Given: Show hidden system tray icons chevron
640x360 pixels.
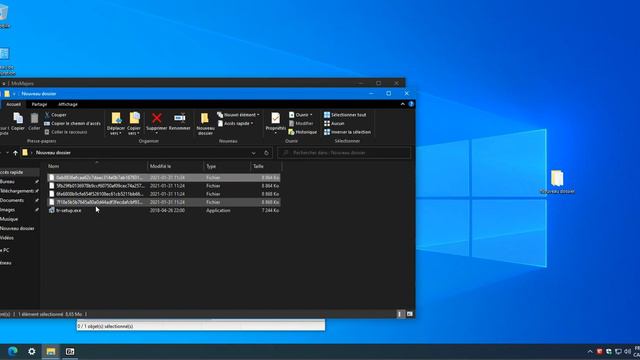Looking at the screenshot, I should pos(590,351).
